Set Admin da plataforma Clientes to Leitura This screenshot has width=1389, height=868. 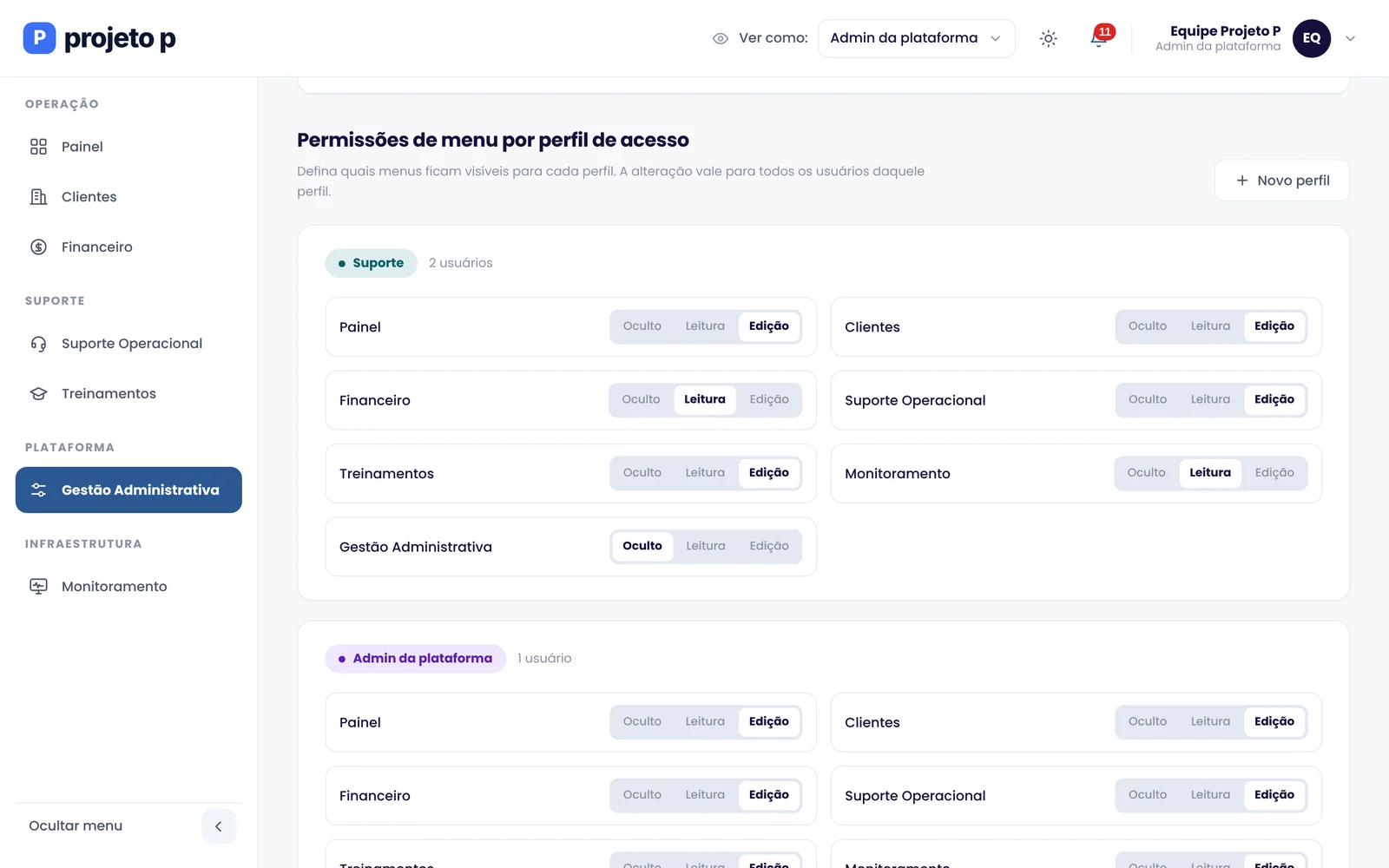click(1210, 721)
